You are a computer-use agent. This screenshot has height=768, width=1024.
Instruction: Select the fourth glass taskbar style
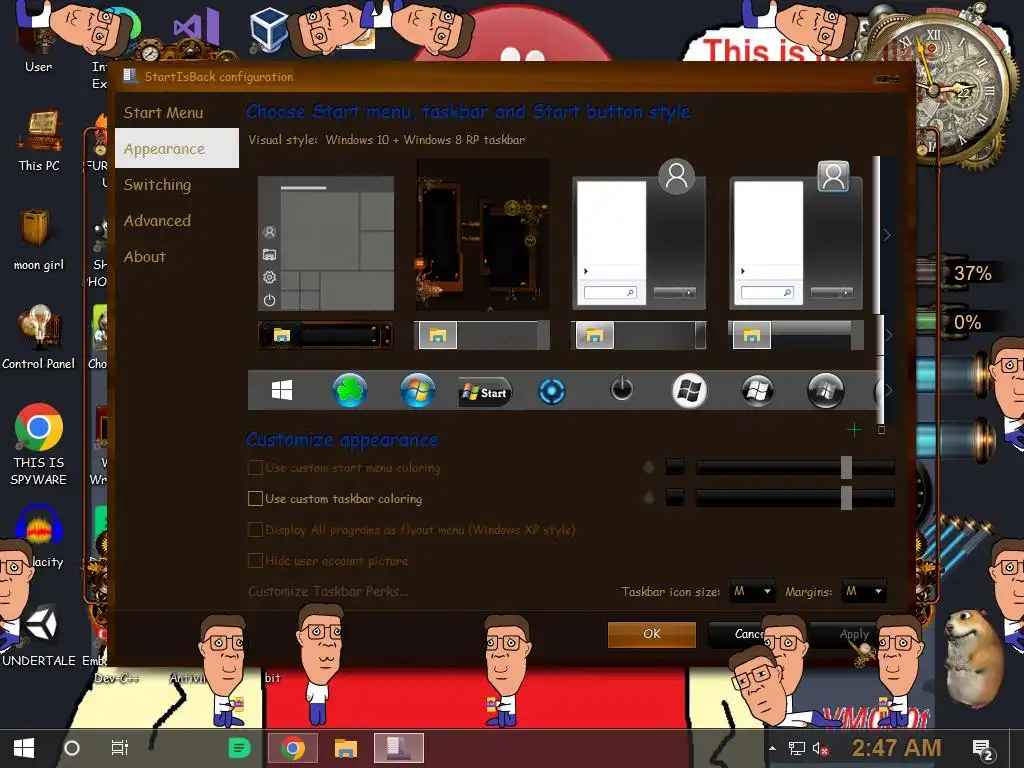(x=795, y=335)
